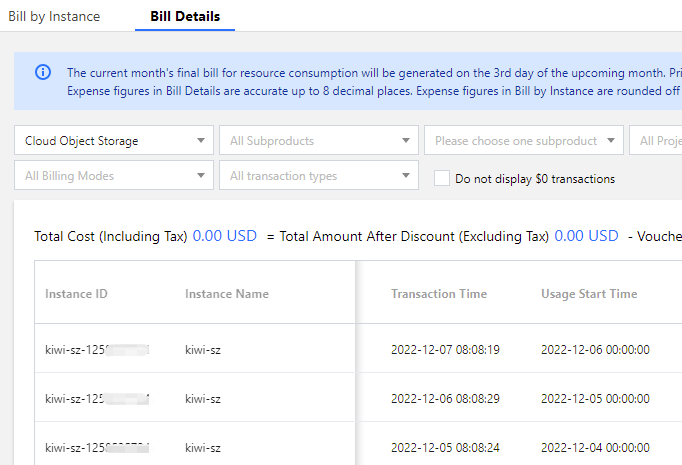The width and height of the screenshot is (682, 465).
Task: Click the Instance ID column header
Action: (76, 294)
